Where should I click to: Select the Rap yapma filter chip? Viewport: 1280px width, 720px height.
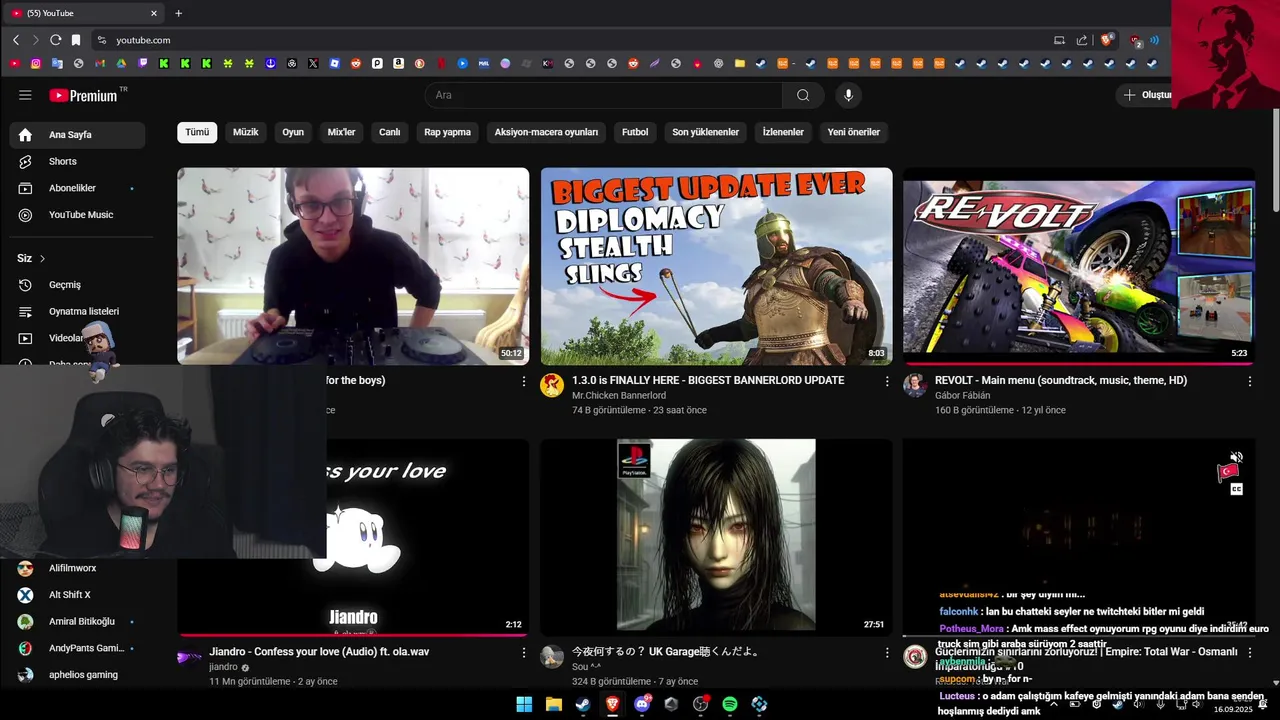tap(447, 132)
